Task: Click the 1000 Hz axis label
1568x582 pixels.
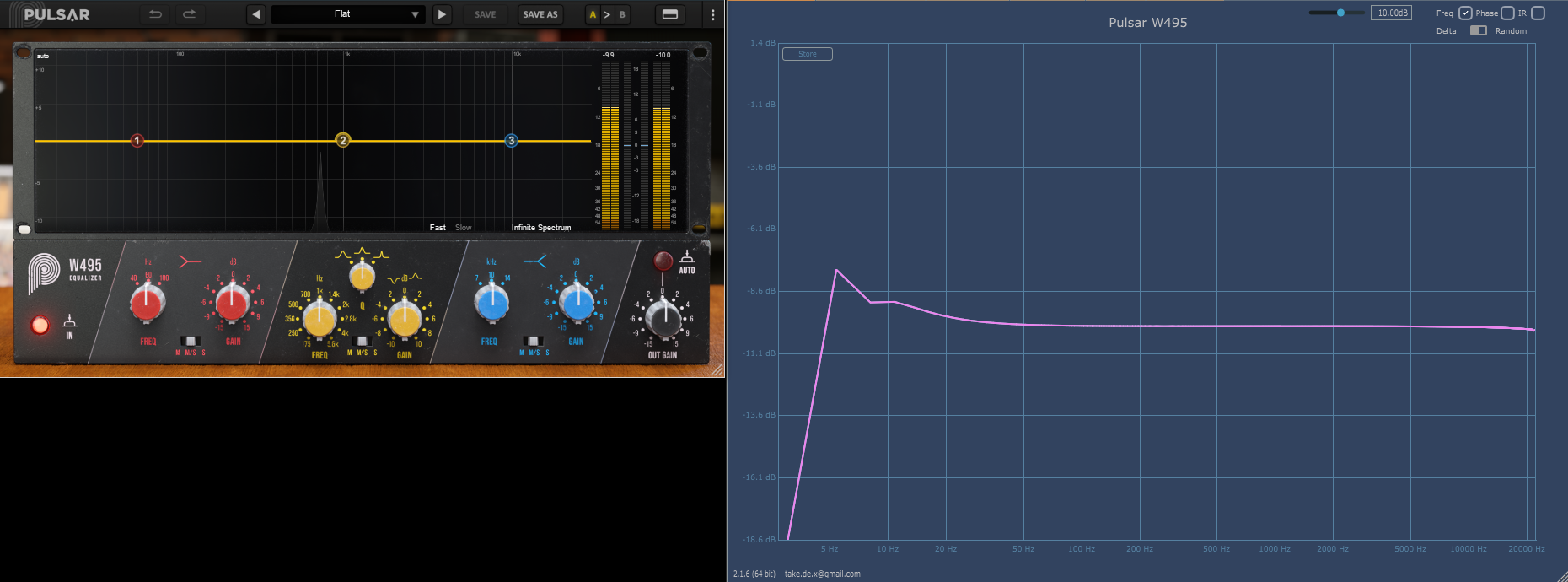Action: tap(1275, 549)
